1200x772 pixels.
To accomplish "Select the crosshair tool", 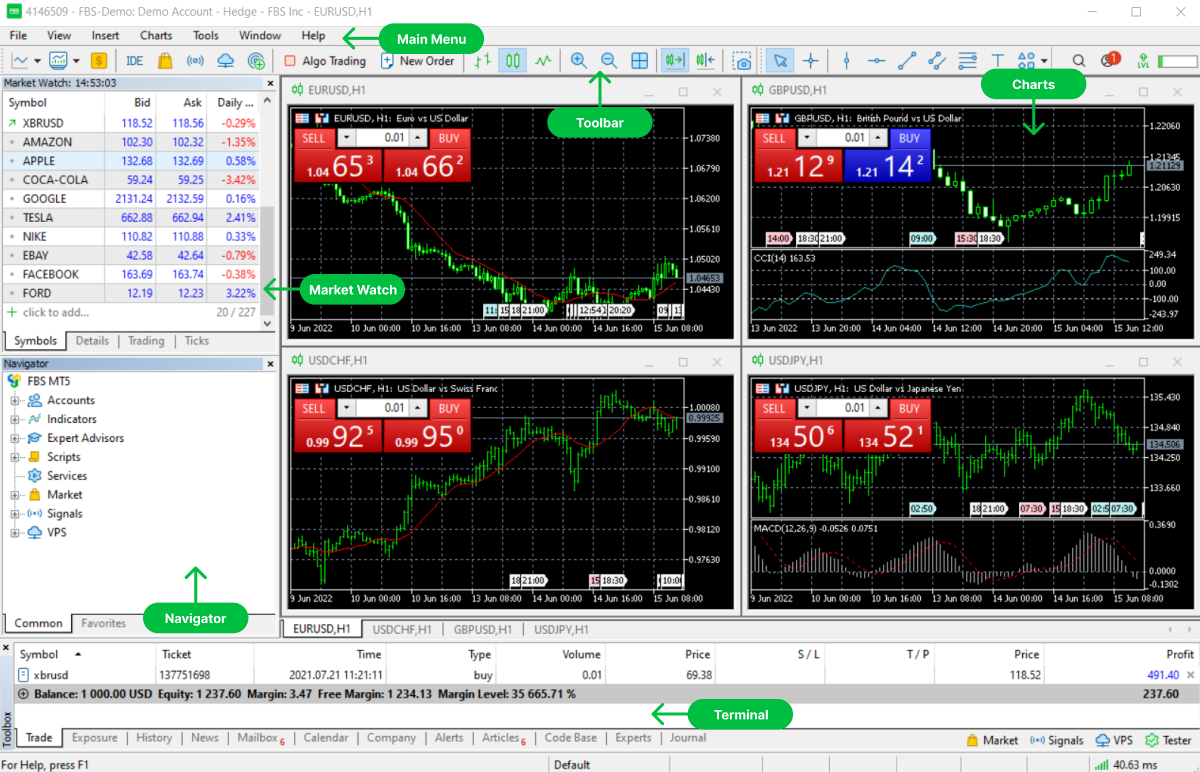I will (811, 61).
